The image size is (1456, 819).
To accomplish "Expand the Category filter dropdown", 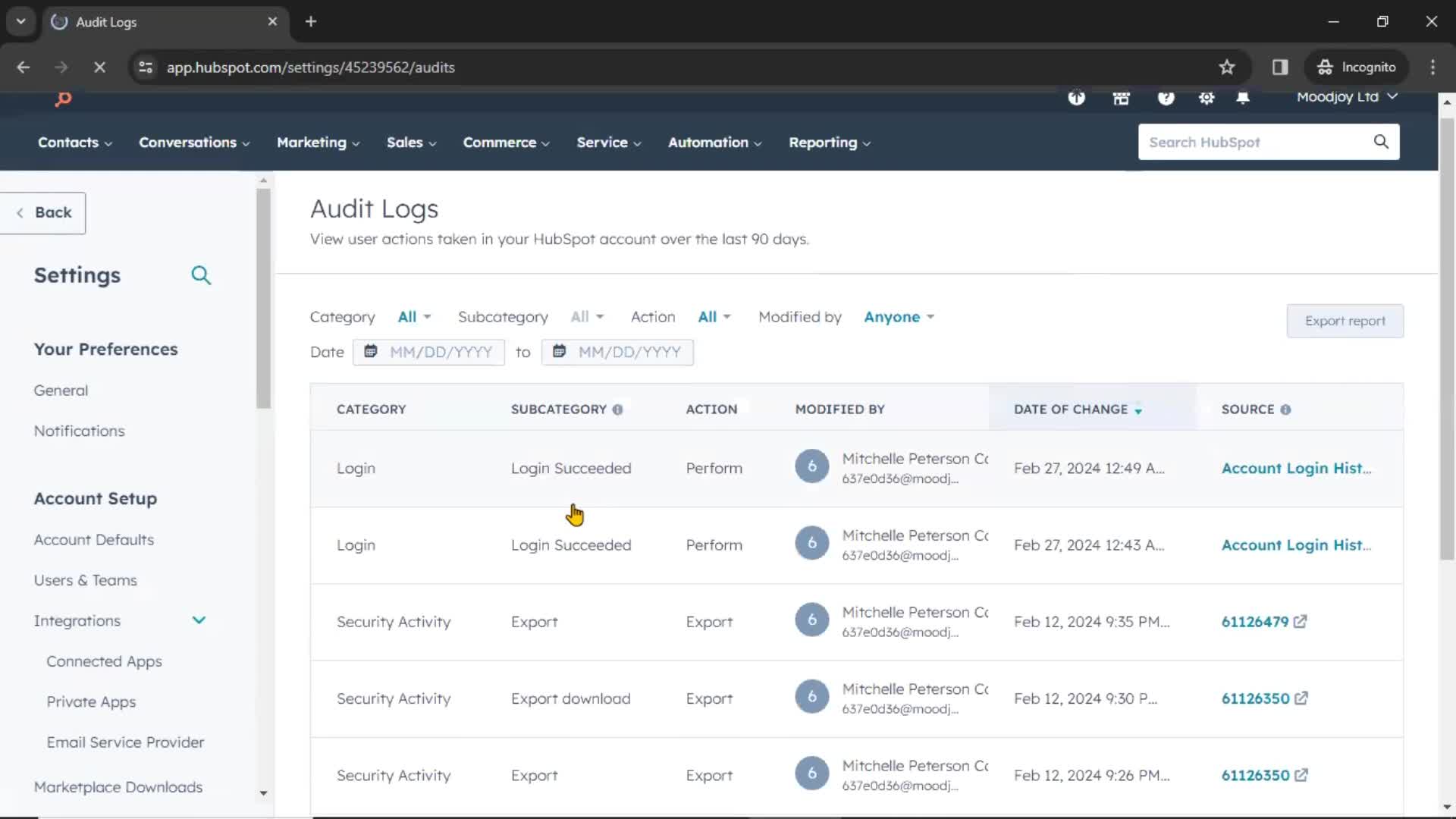I will pos(412,317).
